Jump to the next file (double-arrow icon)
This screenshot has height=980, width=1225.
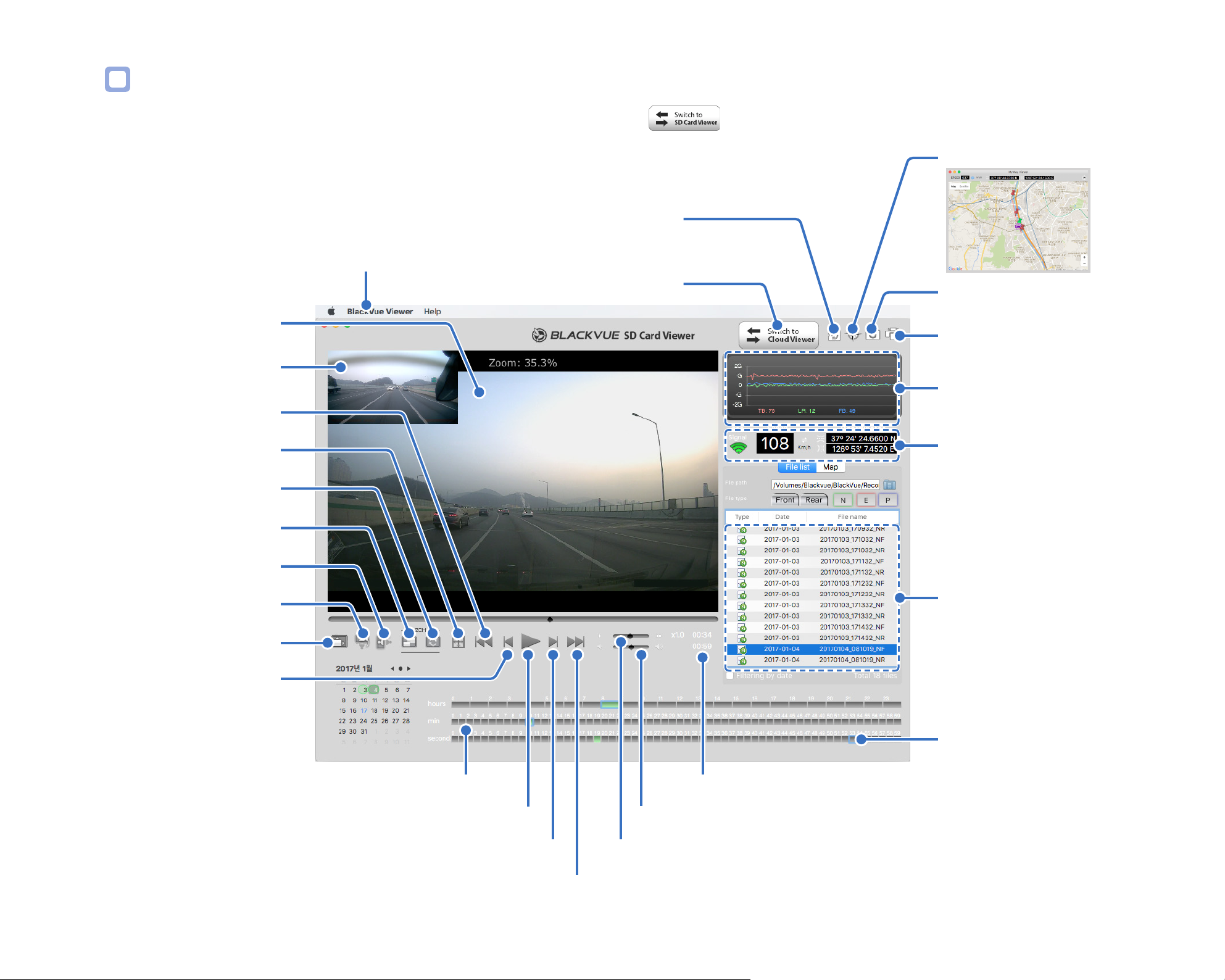pyautogui.click(x=576, y=642)
